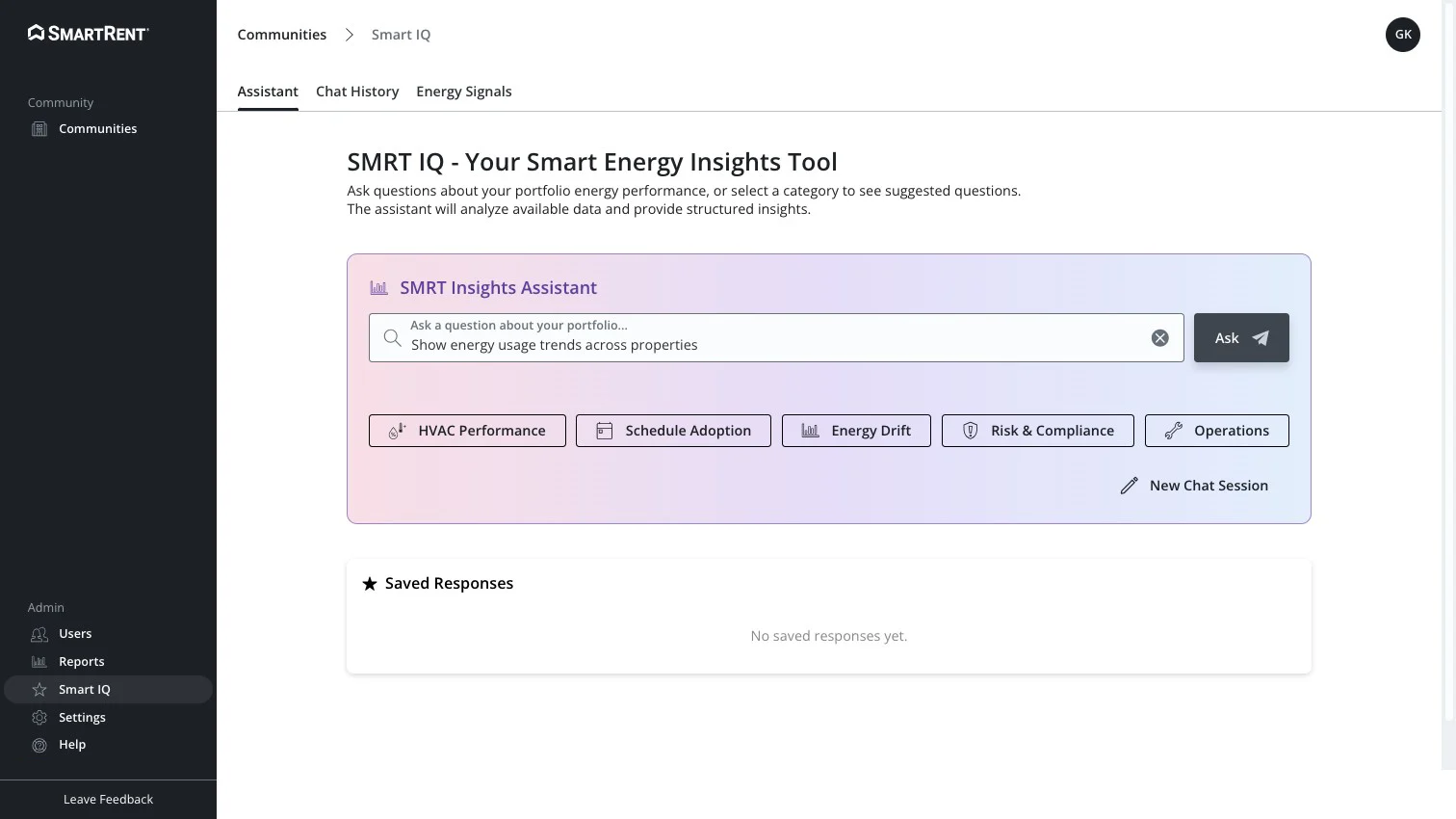Click the search magnifier icon in the input
Screen dimensions: 1456x819
coord(392,338)
